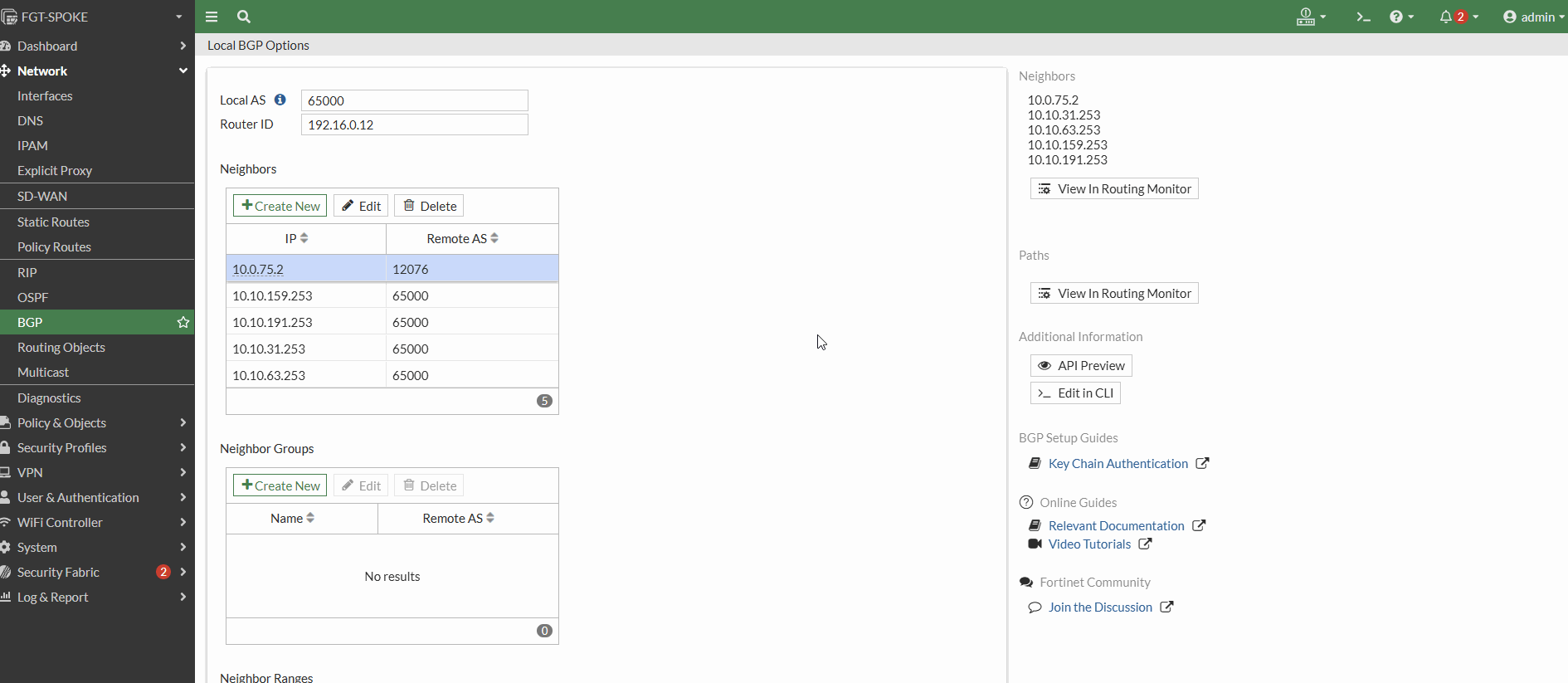Click Key Chain Authentication external link icon
Viewport: 1568px width, 683px height.
click(1202, 463)
